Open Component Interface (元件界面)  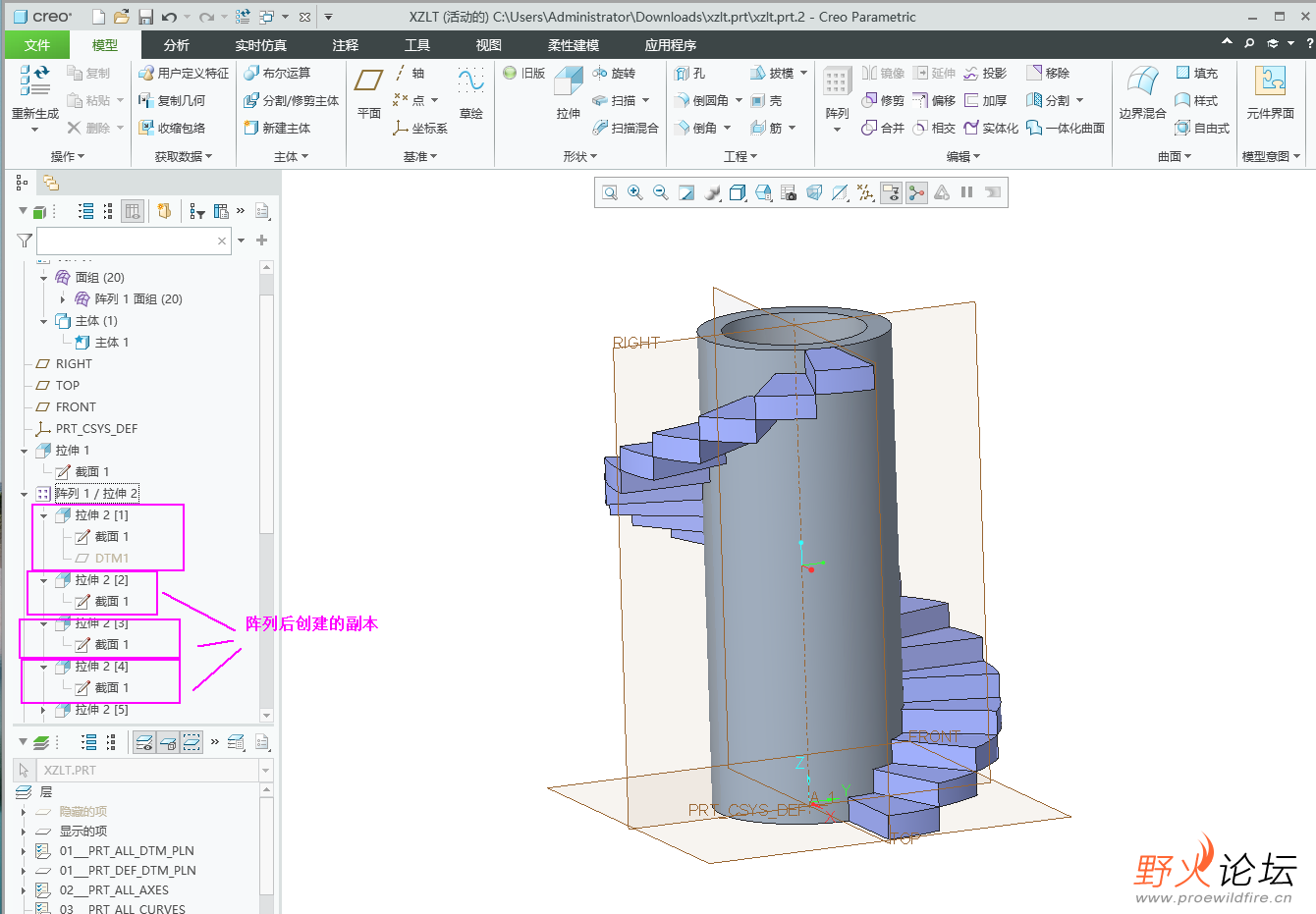[x=1270, y=92]
